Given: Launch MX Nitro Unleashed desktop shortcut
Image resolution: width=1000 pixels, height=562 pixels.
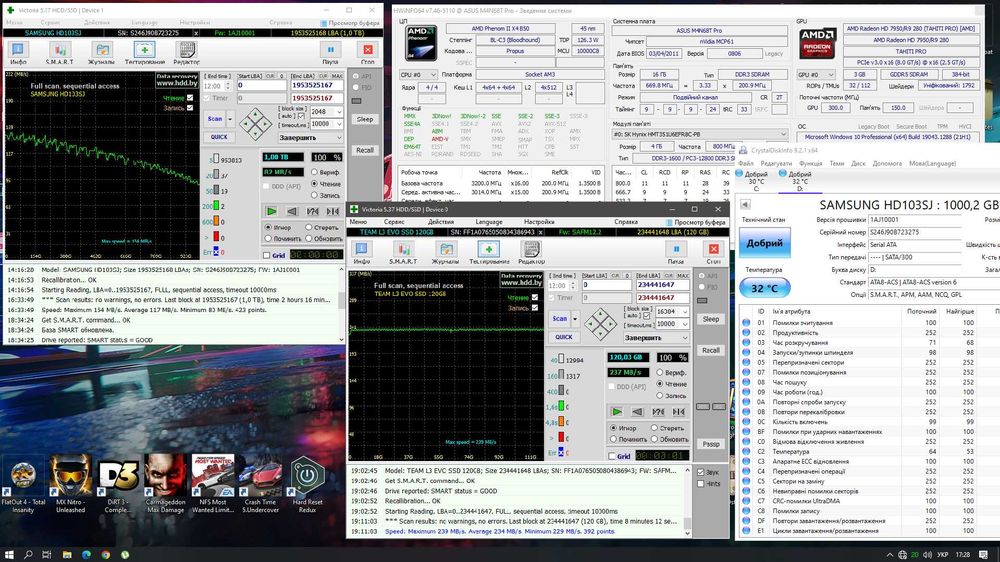Looking at the screenshot, I should 70,485.
